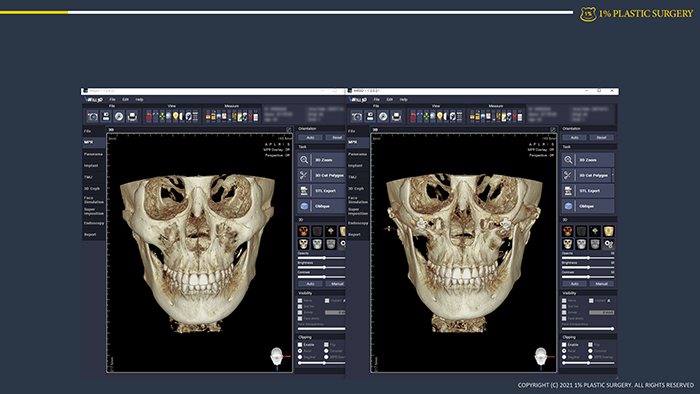Click orientation Reset button in left window
This screenshot has height=394, width=700.
[335, 137]
